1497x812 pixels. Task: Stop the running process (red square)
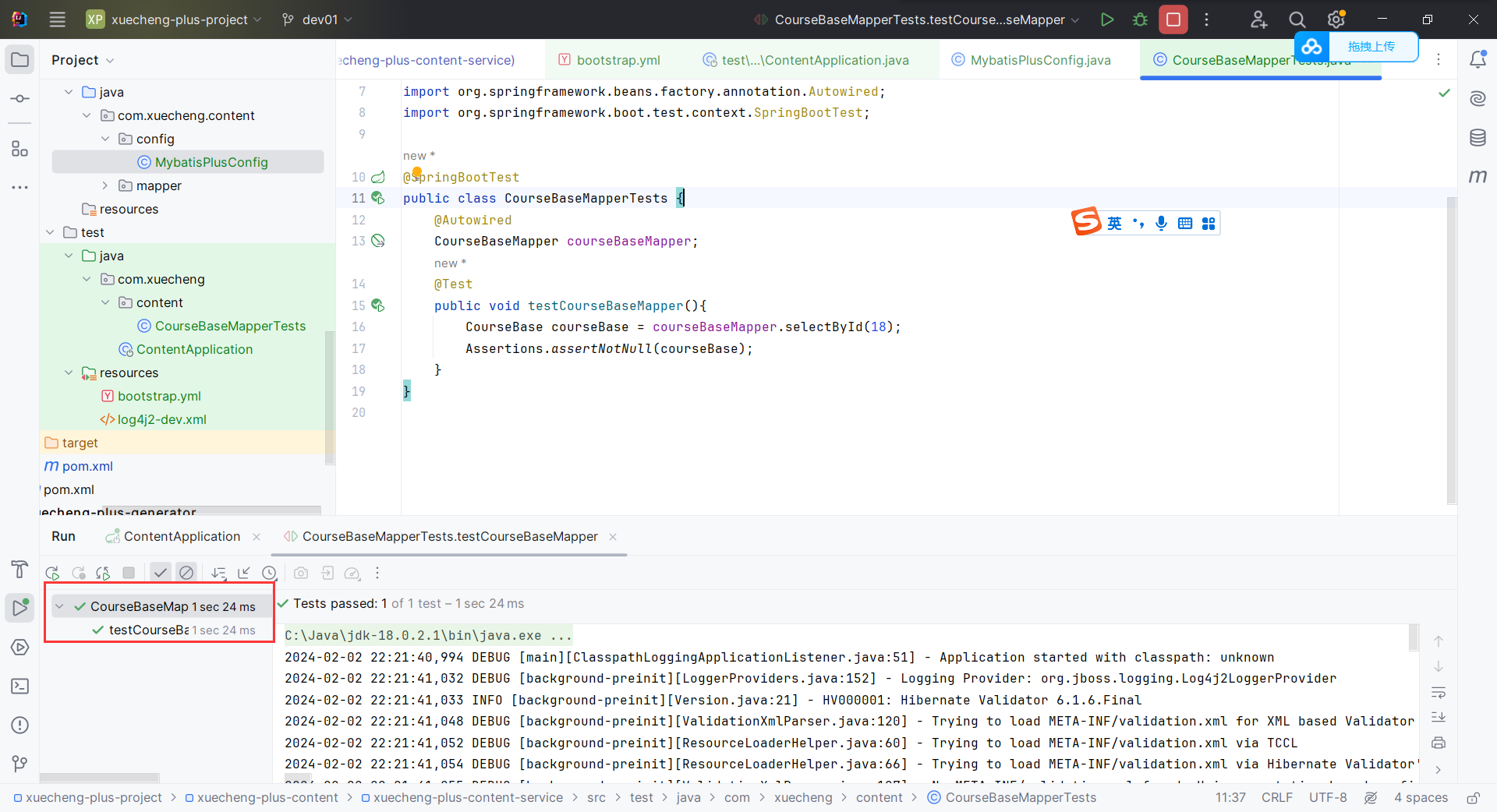(x=1173, y=19)
